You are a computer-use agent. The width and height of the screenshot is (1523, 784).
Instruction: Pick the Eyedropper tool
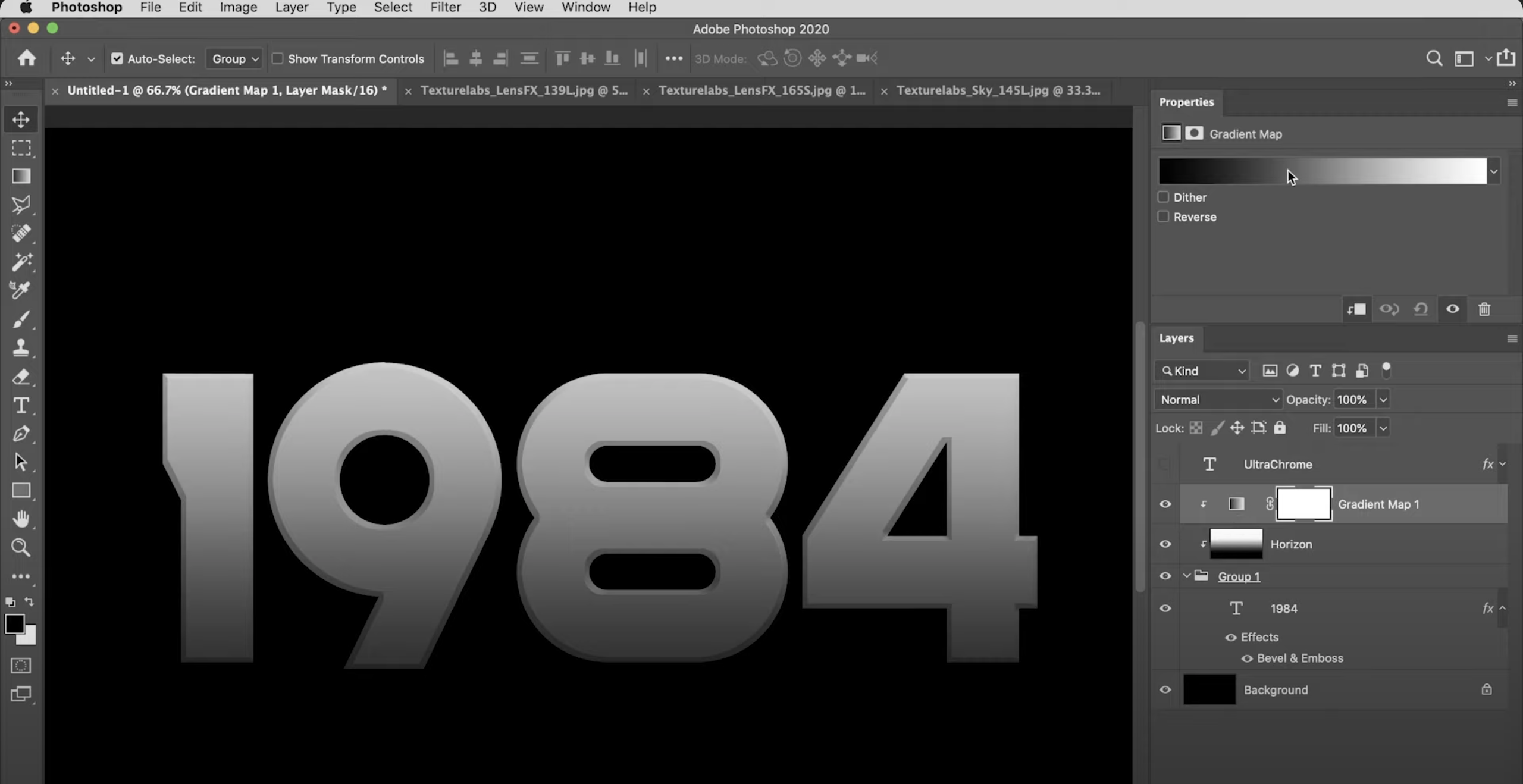click(21, 290)
